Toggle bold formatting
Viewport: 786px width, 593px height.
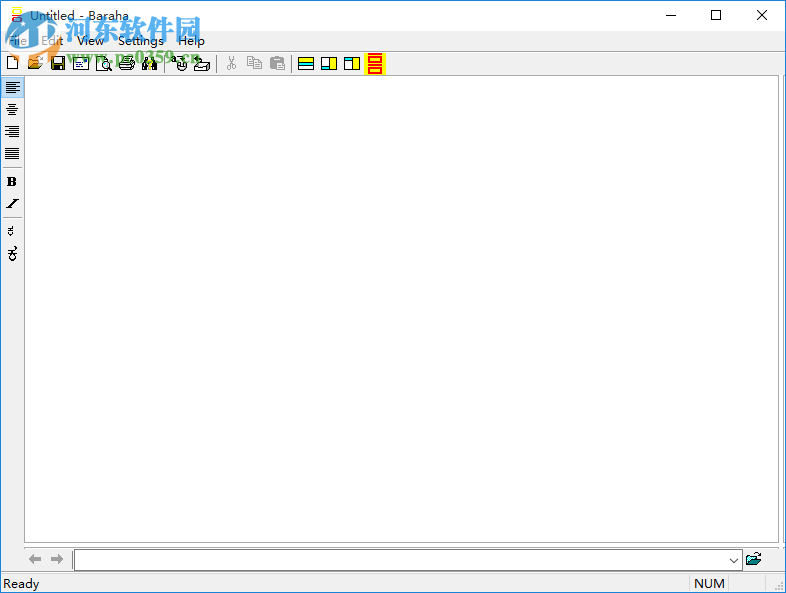point(12,181)
